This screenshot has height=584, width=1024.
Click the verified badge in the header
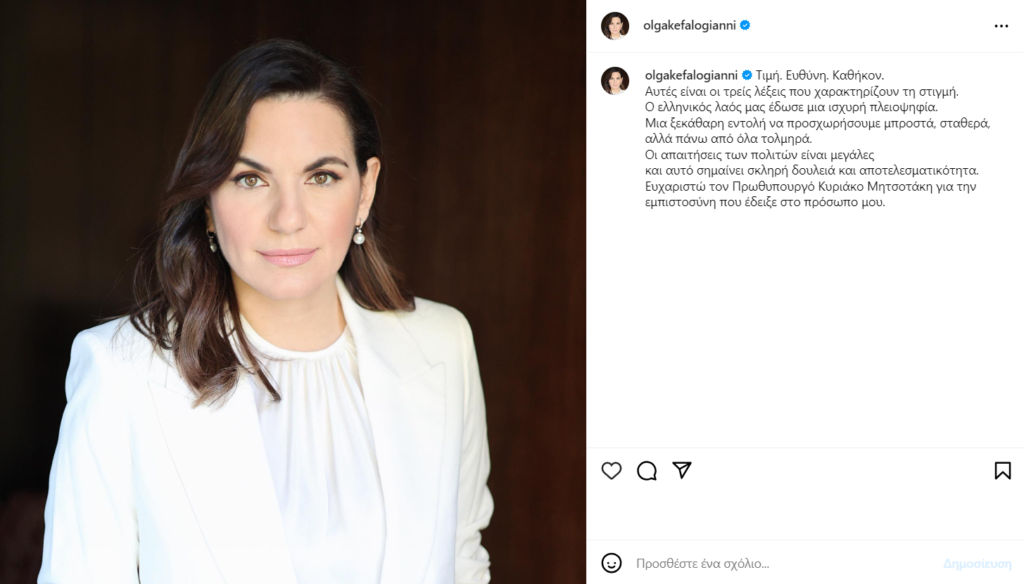click(745, 25)
